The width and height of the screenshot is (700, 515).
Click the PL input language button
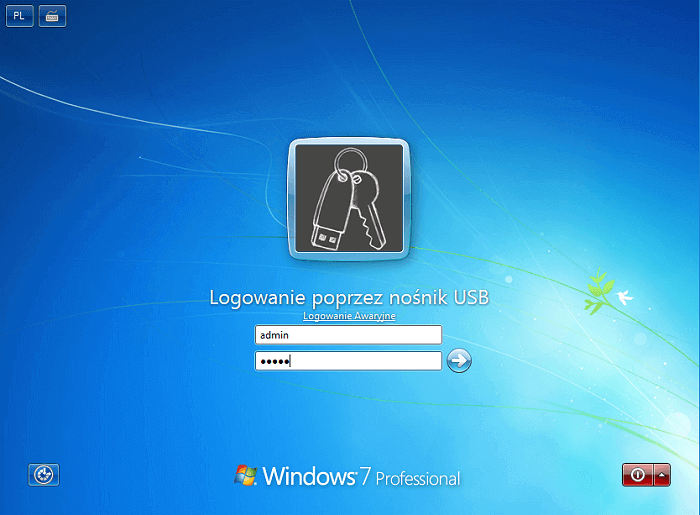coord(20,17)
